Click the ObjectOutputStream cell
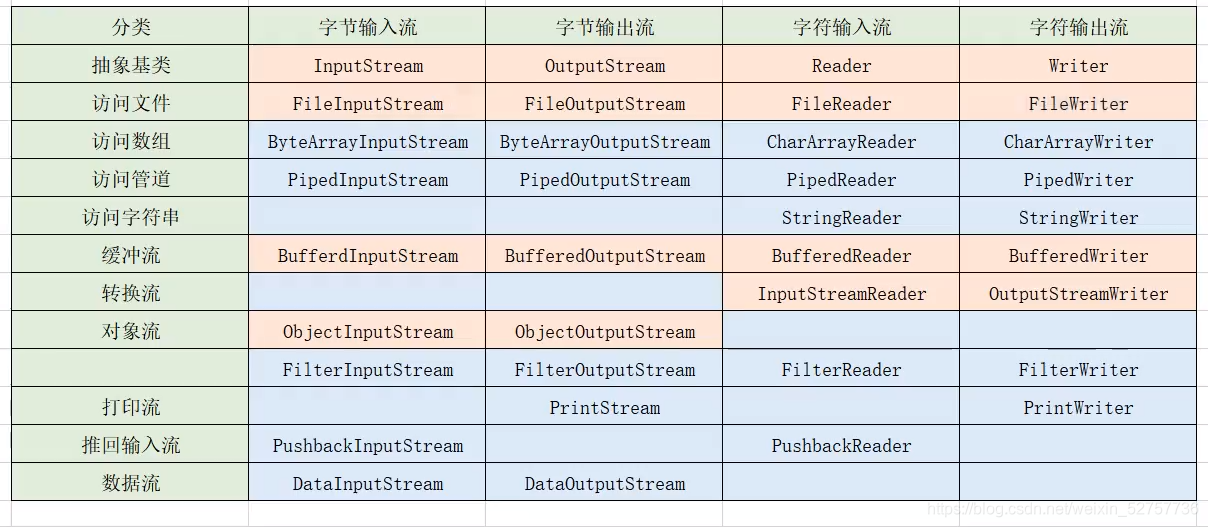 (604, 331)
